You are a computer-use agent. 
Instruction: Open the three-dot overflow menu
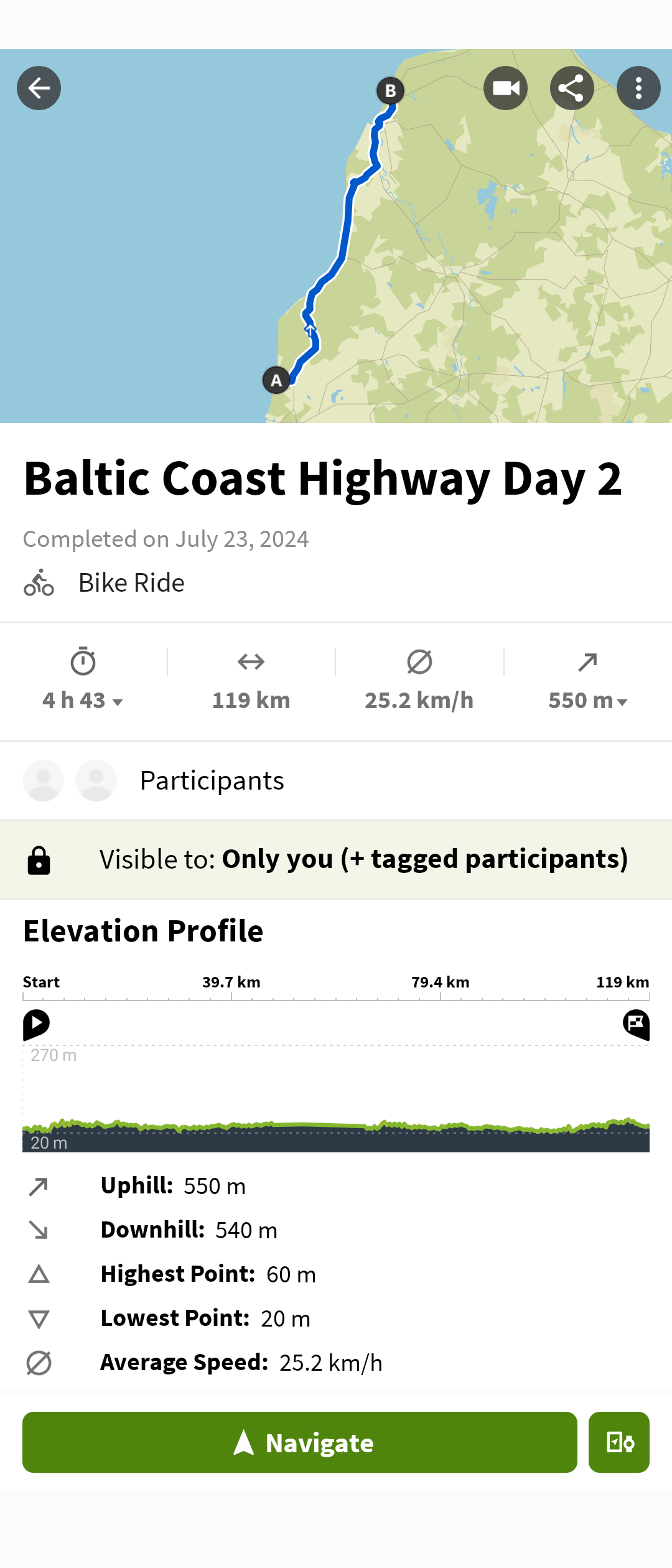coord(638,88)
